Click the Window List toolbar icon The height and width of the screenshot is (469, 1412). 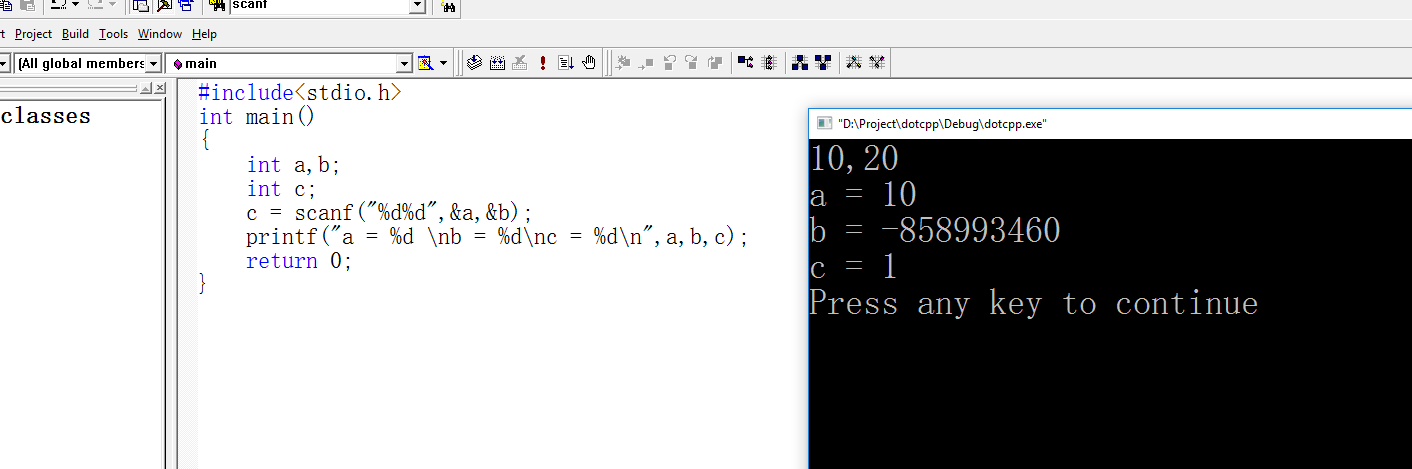185,6
